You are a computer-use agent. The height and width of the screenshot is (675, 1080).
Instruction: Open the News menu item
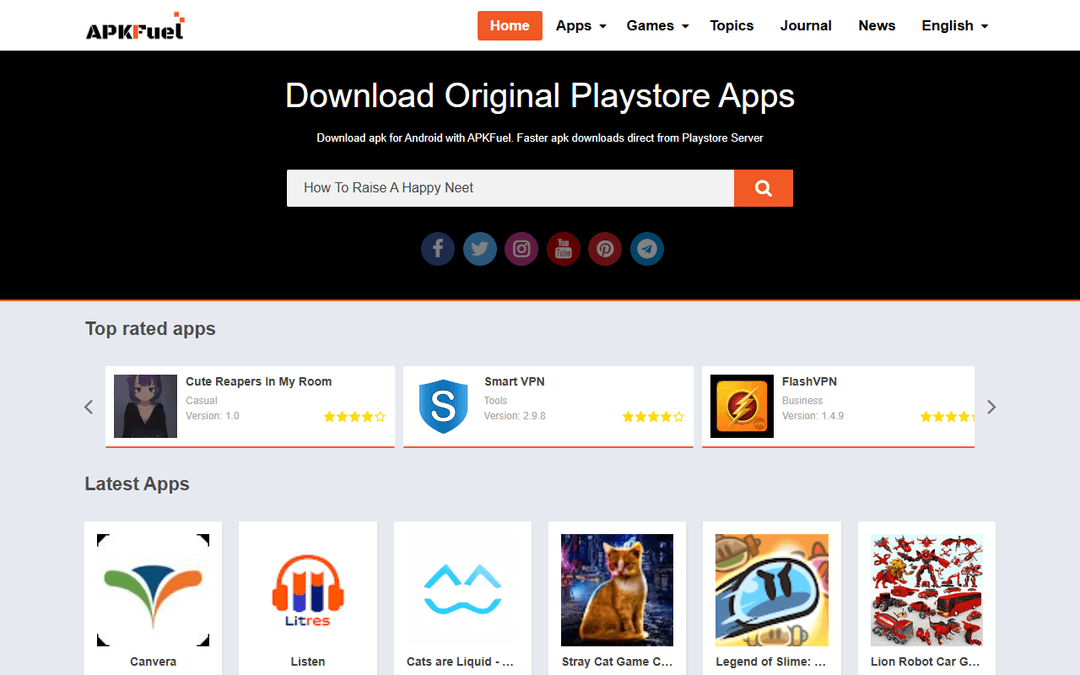pyautogui.click(x=877, y=25)
